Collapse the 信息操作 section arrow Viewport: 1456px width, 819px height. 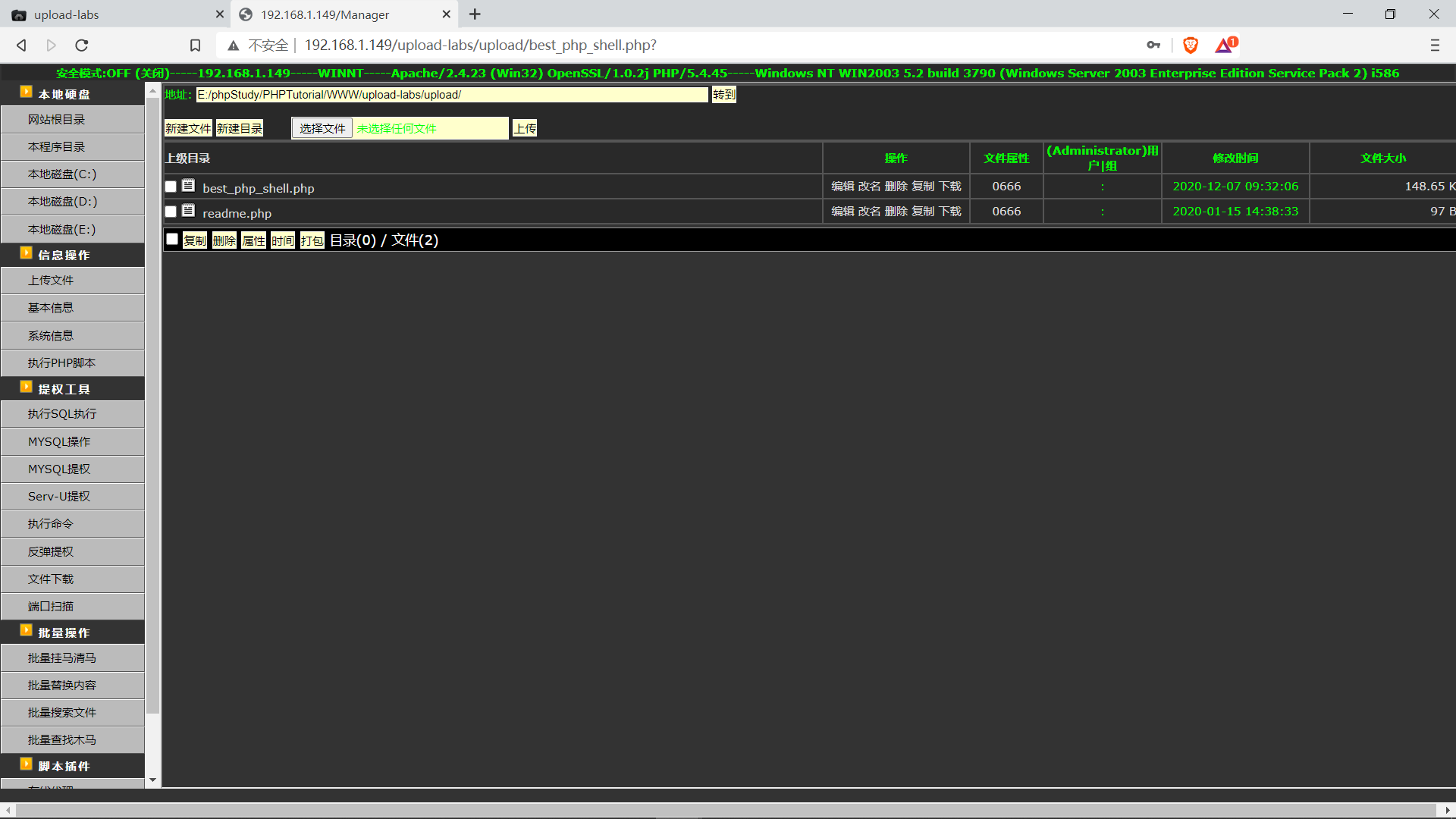point(26,253)
